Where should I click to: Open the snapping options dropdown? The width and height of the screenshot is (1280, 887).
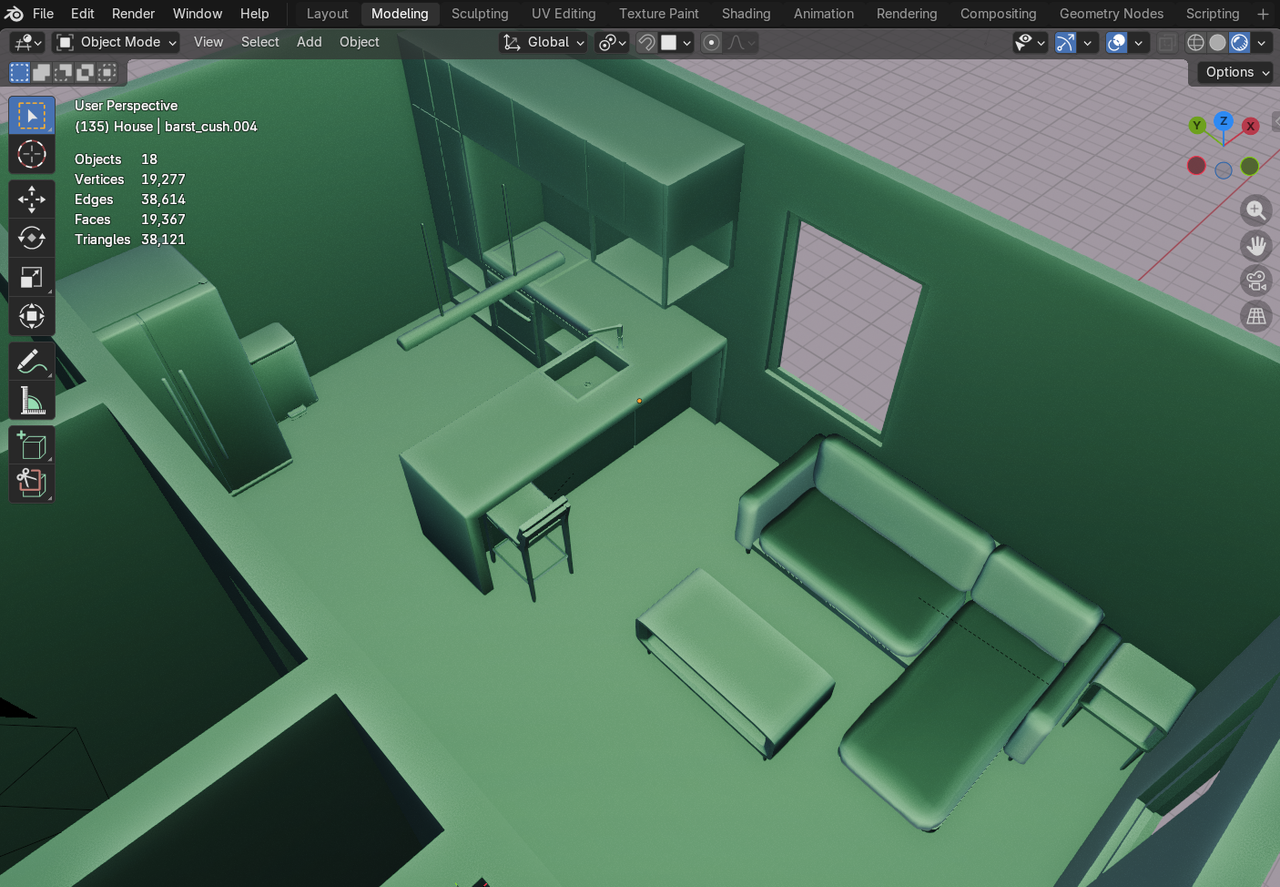click(677, 42)
